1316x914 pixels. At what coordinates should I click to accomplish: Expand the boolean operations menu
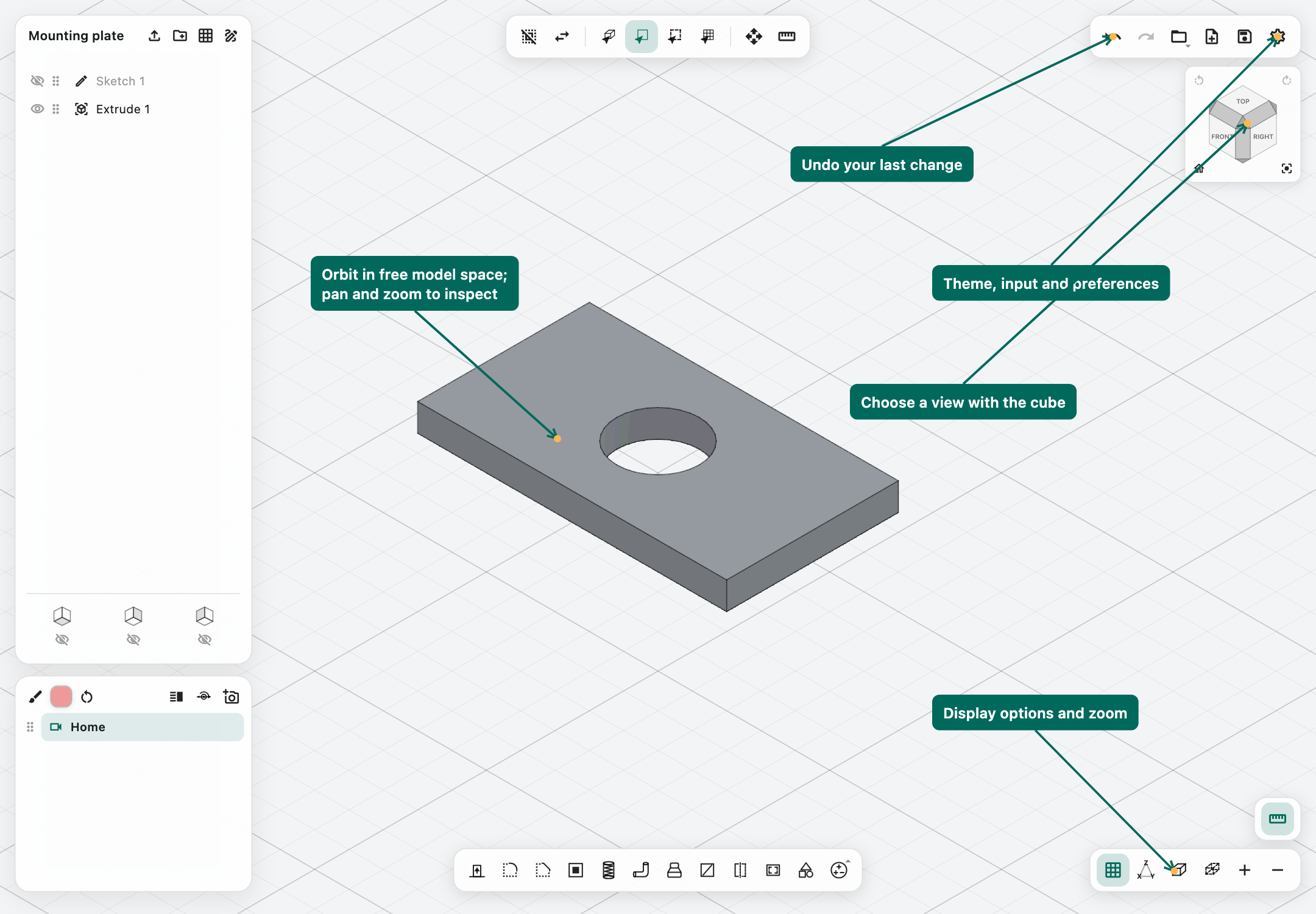(840, 870)
